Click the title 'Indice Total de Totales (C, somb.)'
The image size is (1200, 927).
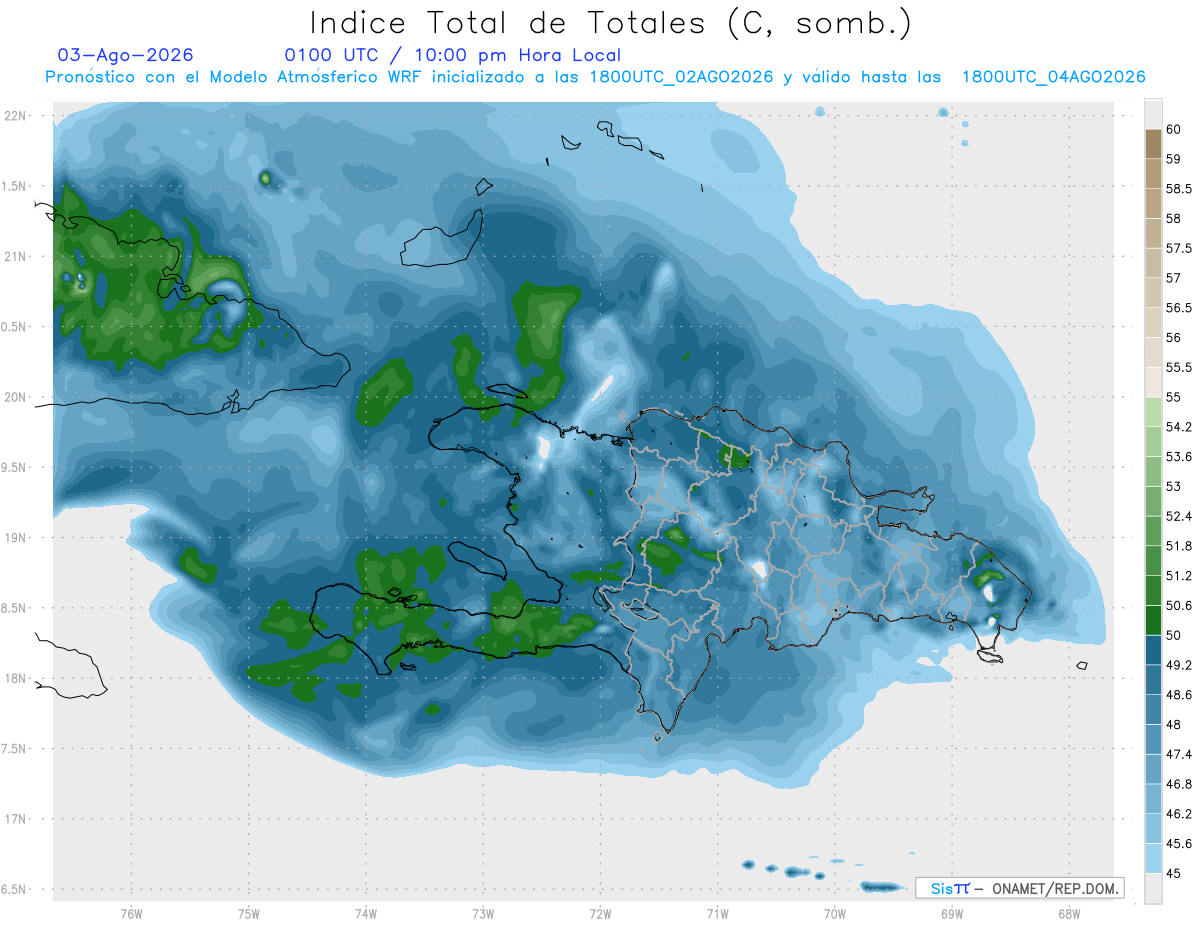tap(610, 23)
